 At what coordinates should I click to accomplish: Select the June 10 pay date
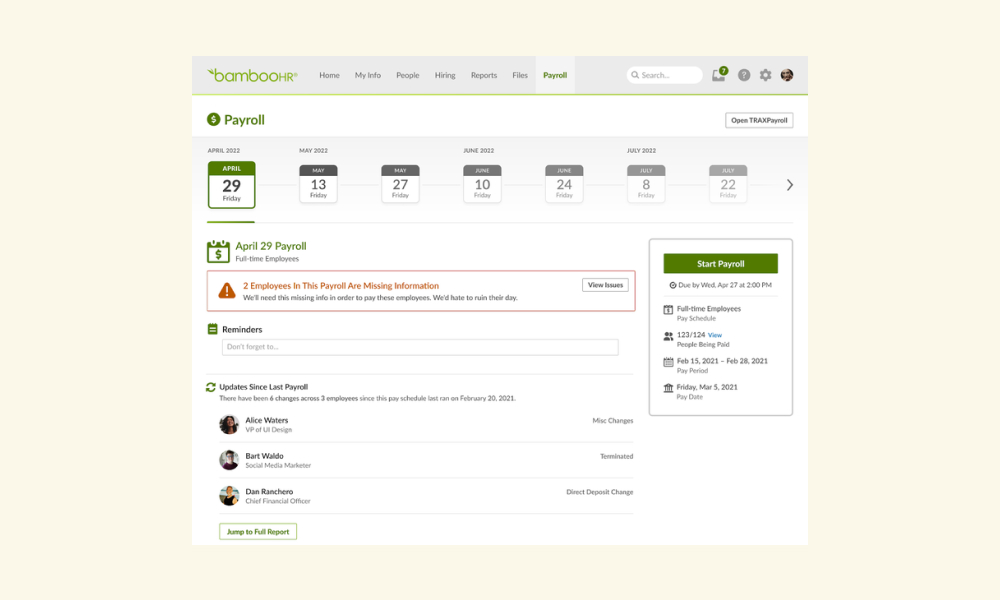point(482,184)
